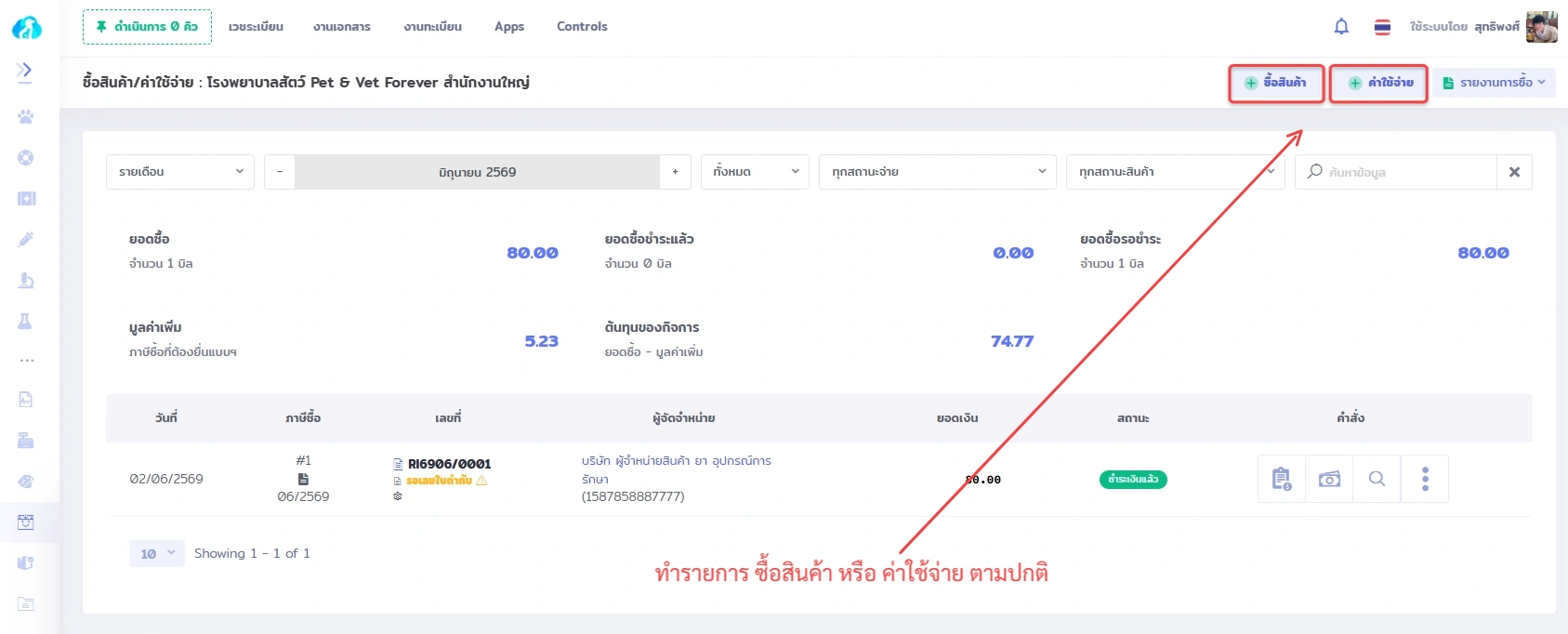The height and width of the screenshot is (634, 1568).
Task: Click the ใช้ระบบโดย สุทธิพงศ์ user name
Action: (x=1465, y=27)
